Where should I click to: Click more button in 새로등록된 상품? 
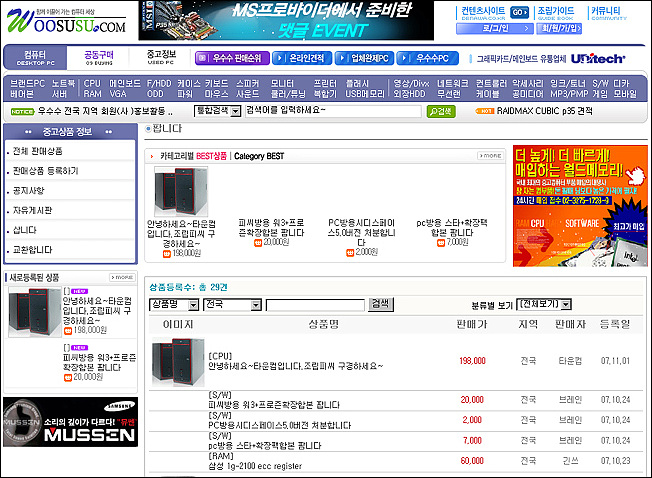coord(122,277)
